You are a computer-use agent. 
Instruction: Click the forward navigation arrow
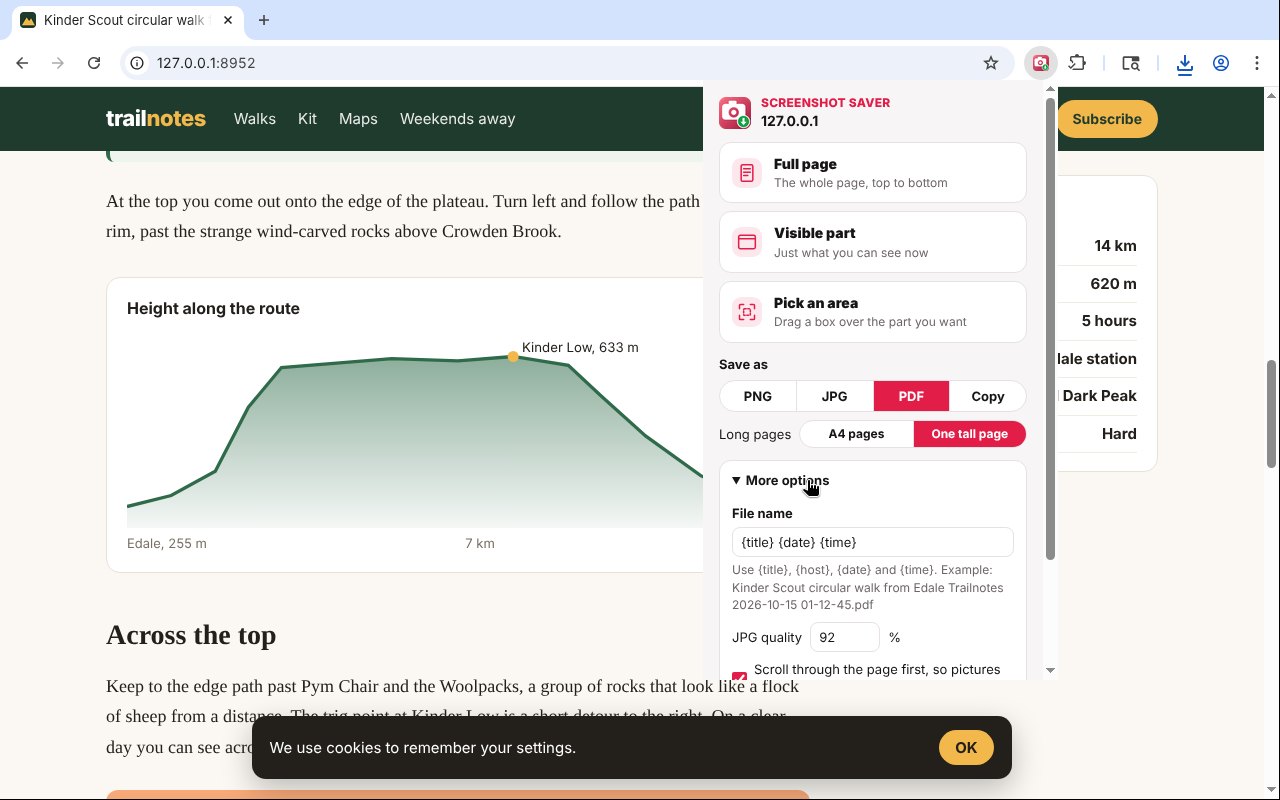click(x=58, y=63)
